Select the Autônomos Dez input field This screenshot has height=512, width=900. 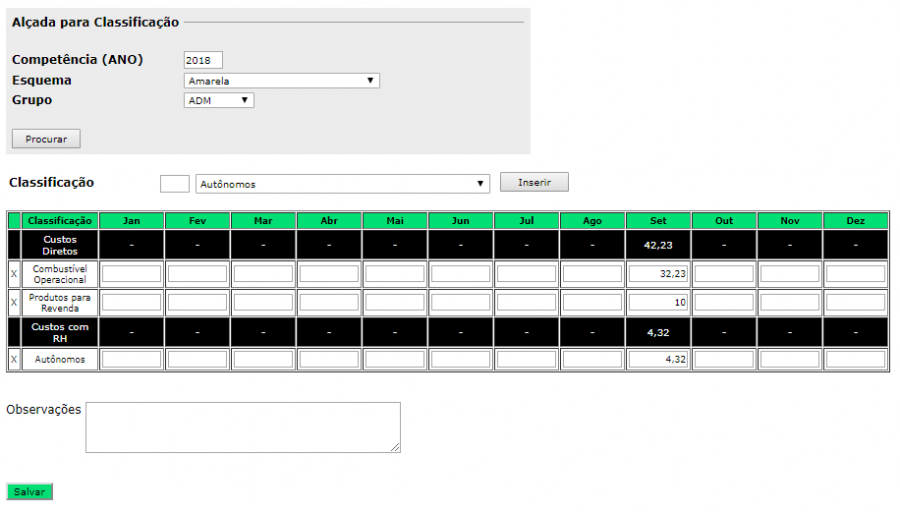(855, 359)
